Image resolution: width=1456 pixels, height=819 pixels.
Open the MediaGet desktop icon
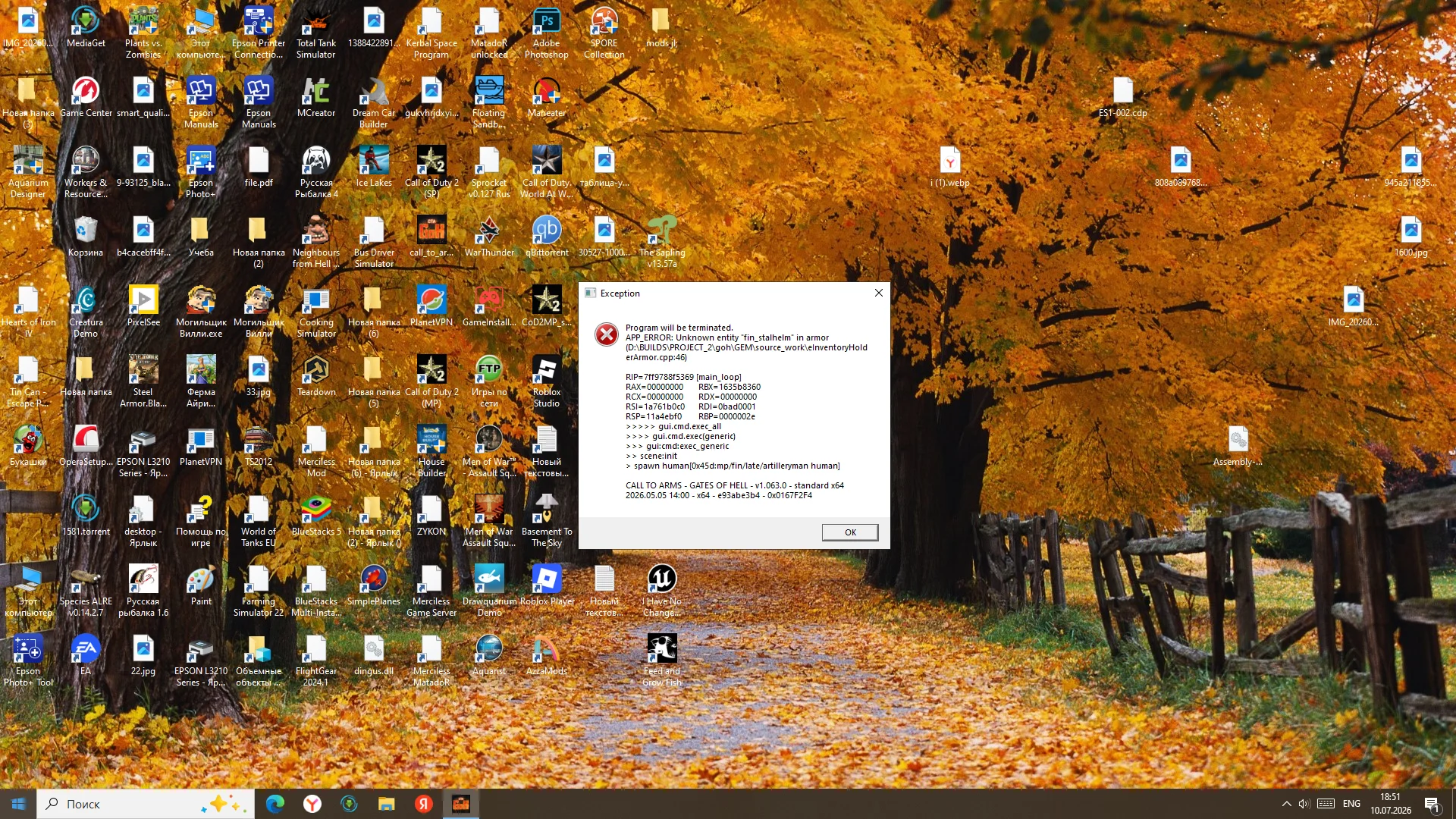[86, 27]
